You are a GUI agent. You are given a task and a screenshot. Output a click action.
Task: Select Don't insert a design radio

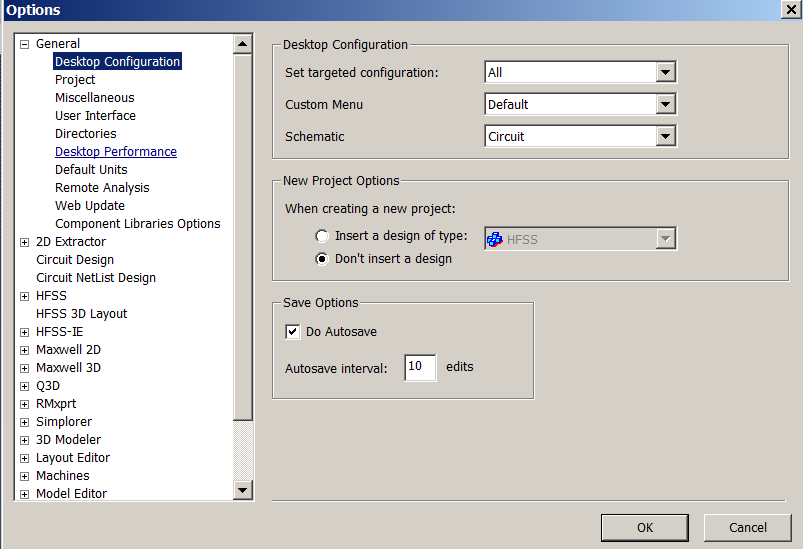click(x=322, y=259)
